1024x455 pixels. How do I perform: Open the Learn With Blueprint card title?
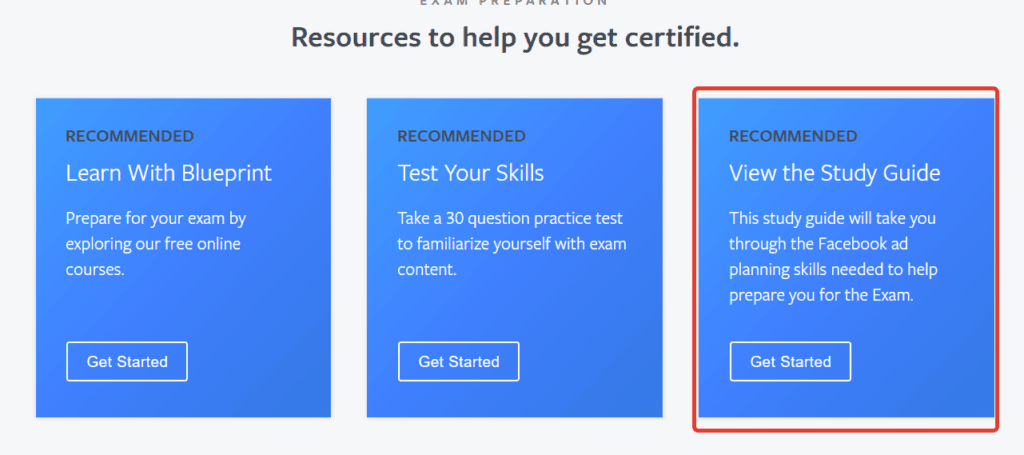[x=168, y=173]
